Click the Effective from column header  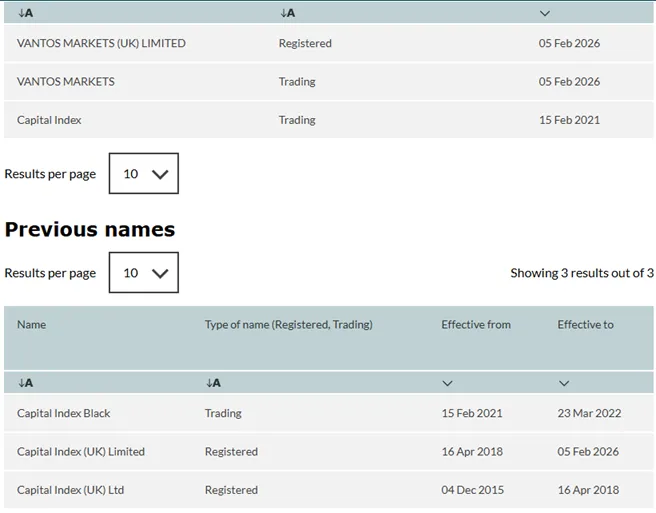[x=476, y=324]
